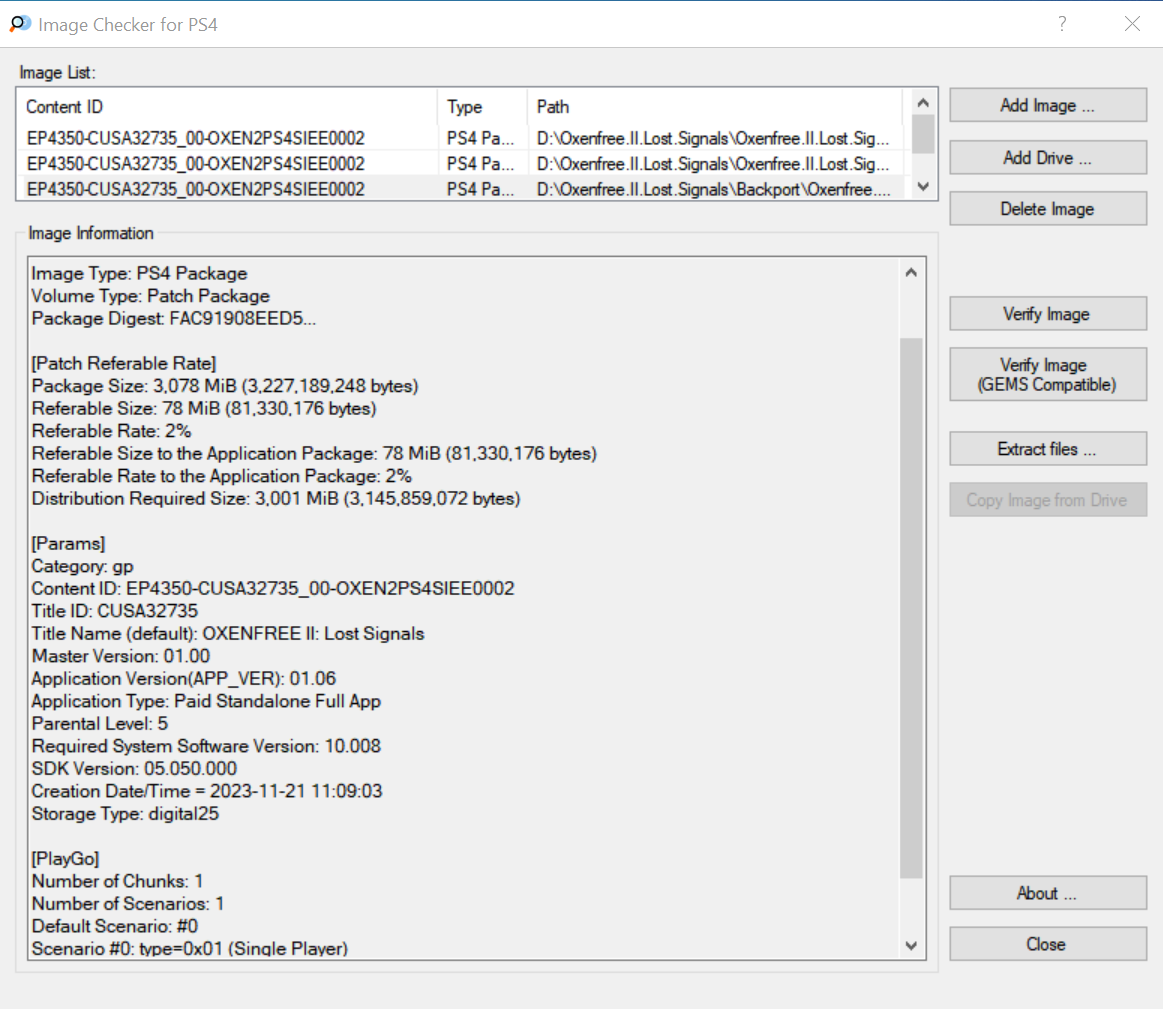Click the Image Checker app icon
Image resolution: width=1163 pixels, height=1009 pixels.
(x=20, y=24)
